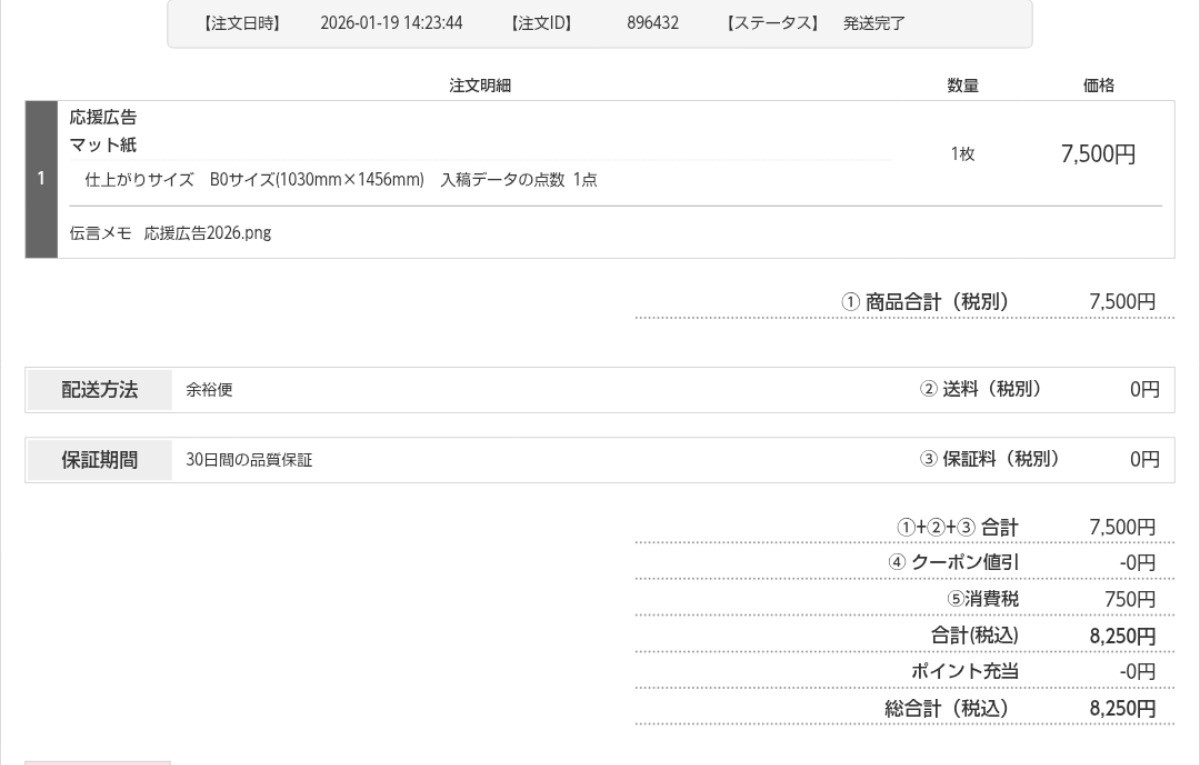The width and height of the screenshot is (1200, 765).
Task: Click the 総合計（税込） 8,250円 total
Action: click(1122, 708)
